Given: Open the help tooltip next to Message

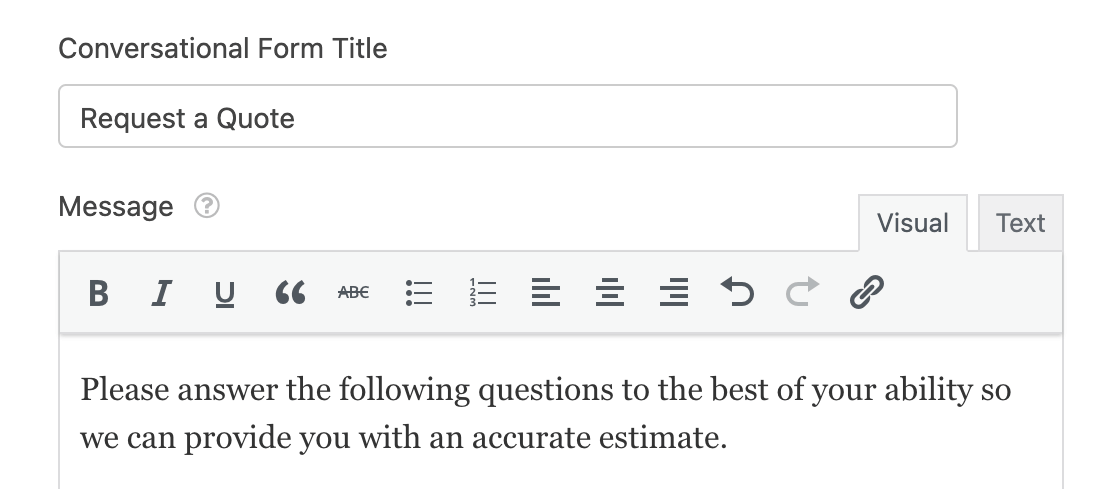Looking at the screenshot, I should click(207, 206).
